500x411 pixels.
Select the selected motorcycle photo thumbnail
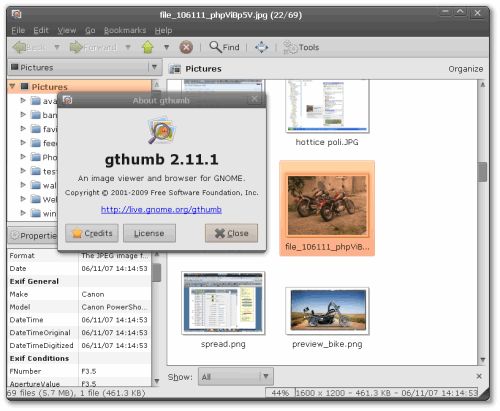327,205
